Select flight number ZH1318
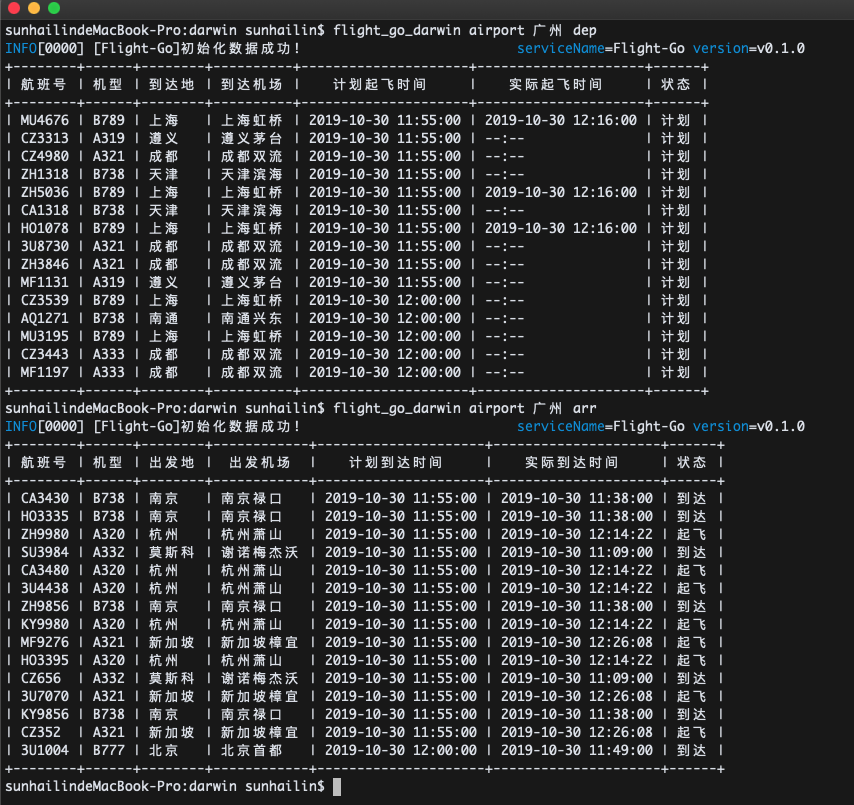Image resolution: width=854 pixels, height=805 pixels. (45, 174)
